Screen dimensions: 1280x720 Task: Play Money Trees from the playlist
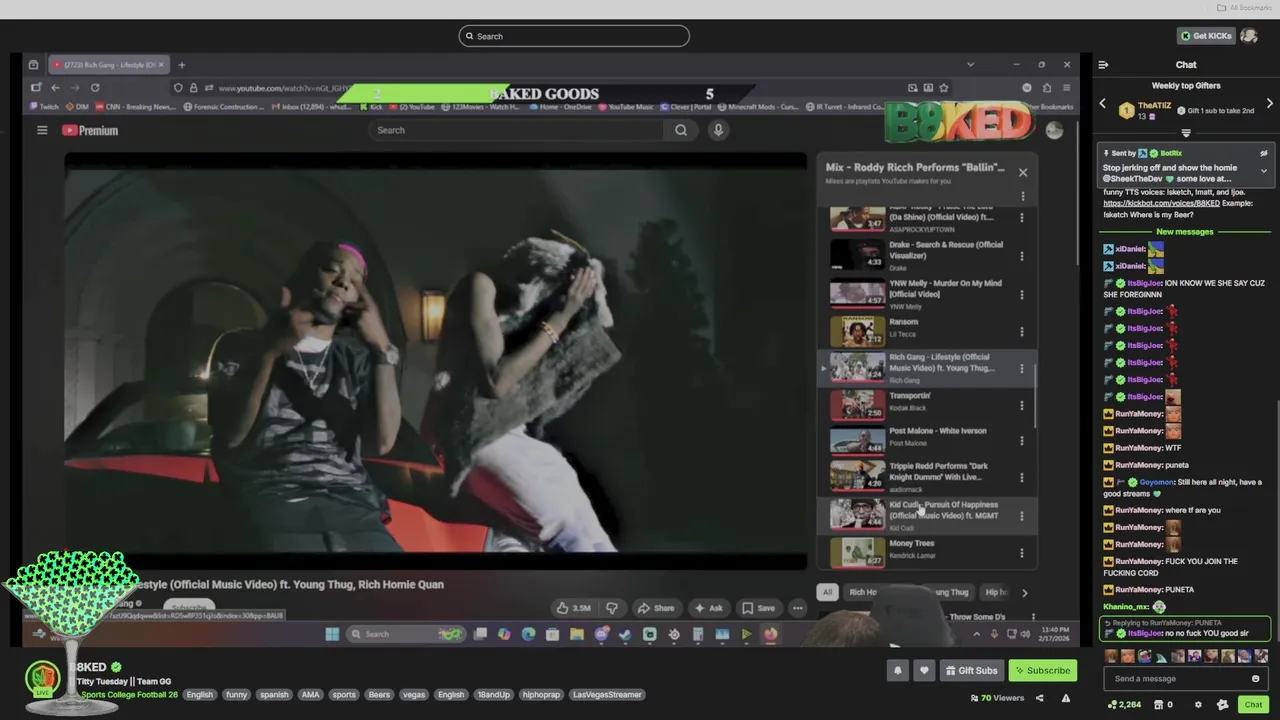tap(925, 552)
